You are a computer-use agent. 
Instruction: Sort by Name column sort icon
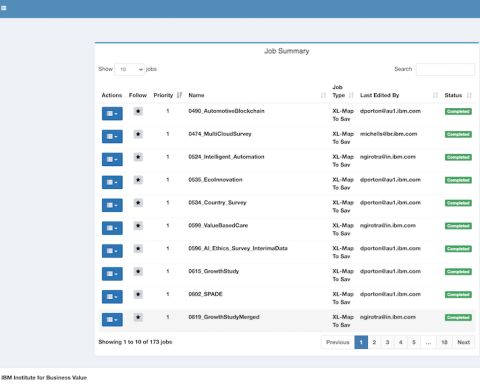pos(323,95)
